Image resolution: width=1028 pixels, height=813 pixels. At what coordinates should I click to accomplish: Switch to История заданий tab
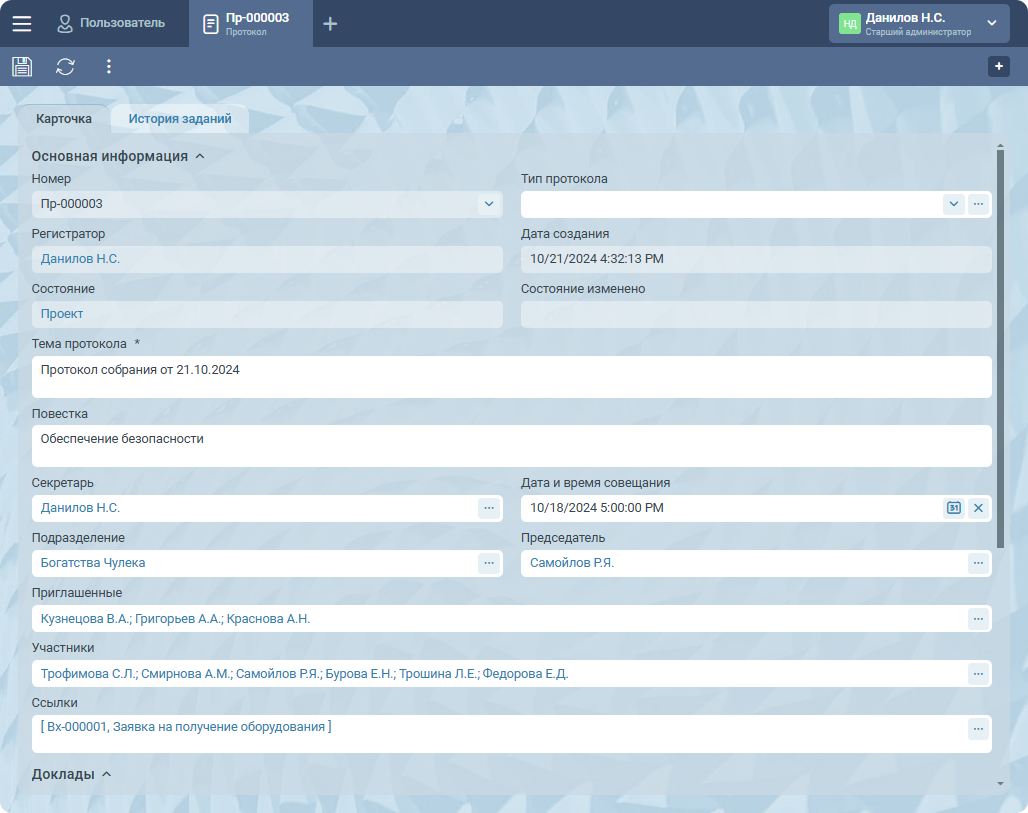(x=180, y=118)
